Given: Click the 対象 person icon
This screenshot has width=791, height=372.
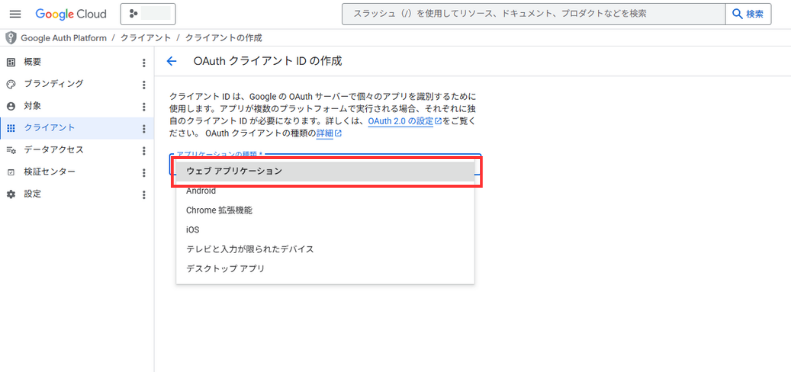Looking at the screenshot, I should (11, 106).
